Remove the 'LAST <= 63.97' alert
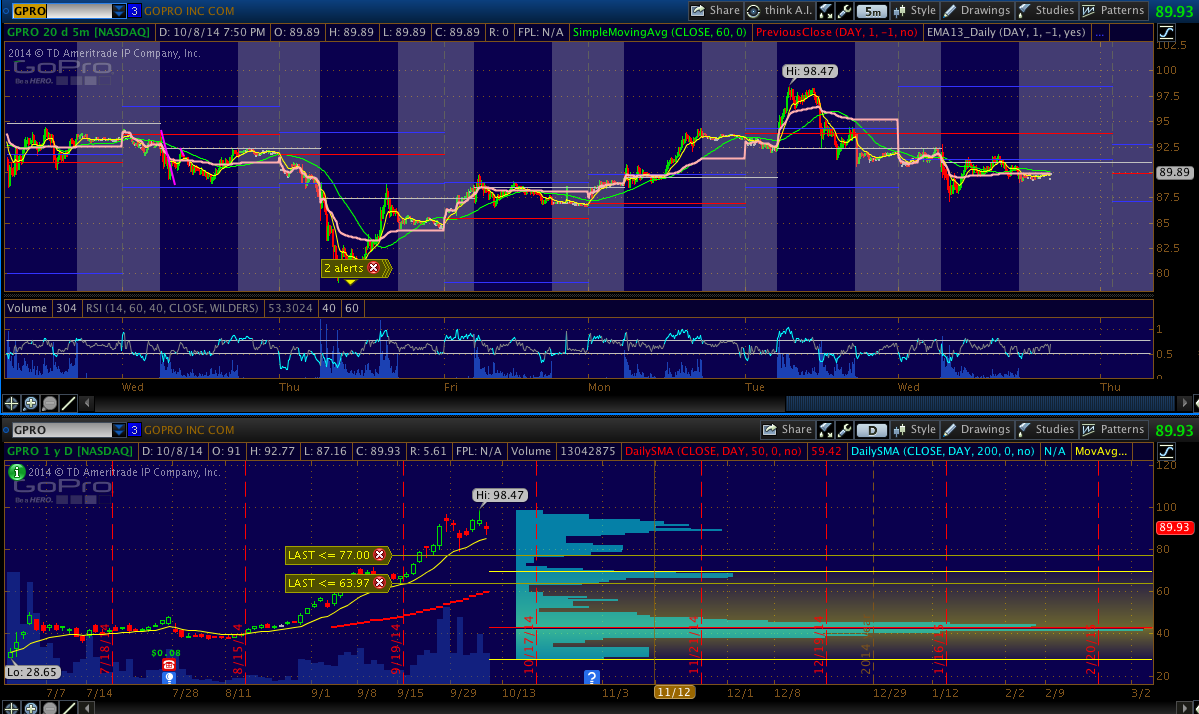This screenshot has width=1199, height=714. click(380, 583)
